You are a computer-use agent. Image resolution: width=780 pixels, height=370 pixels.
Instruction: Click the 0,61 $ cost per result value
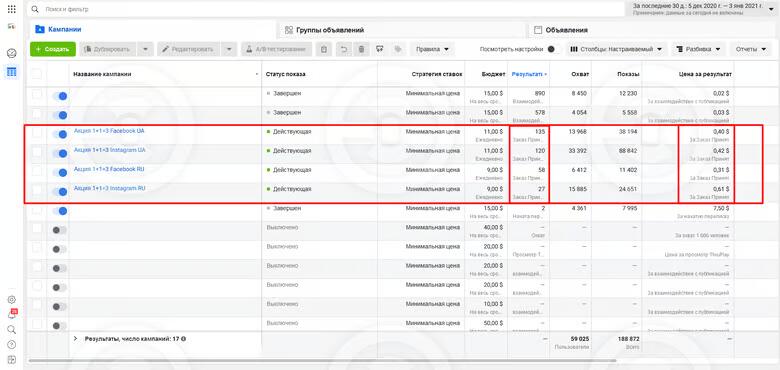pos(720,189)
